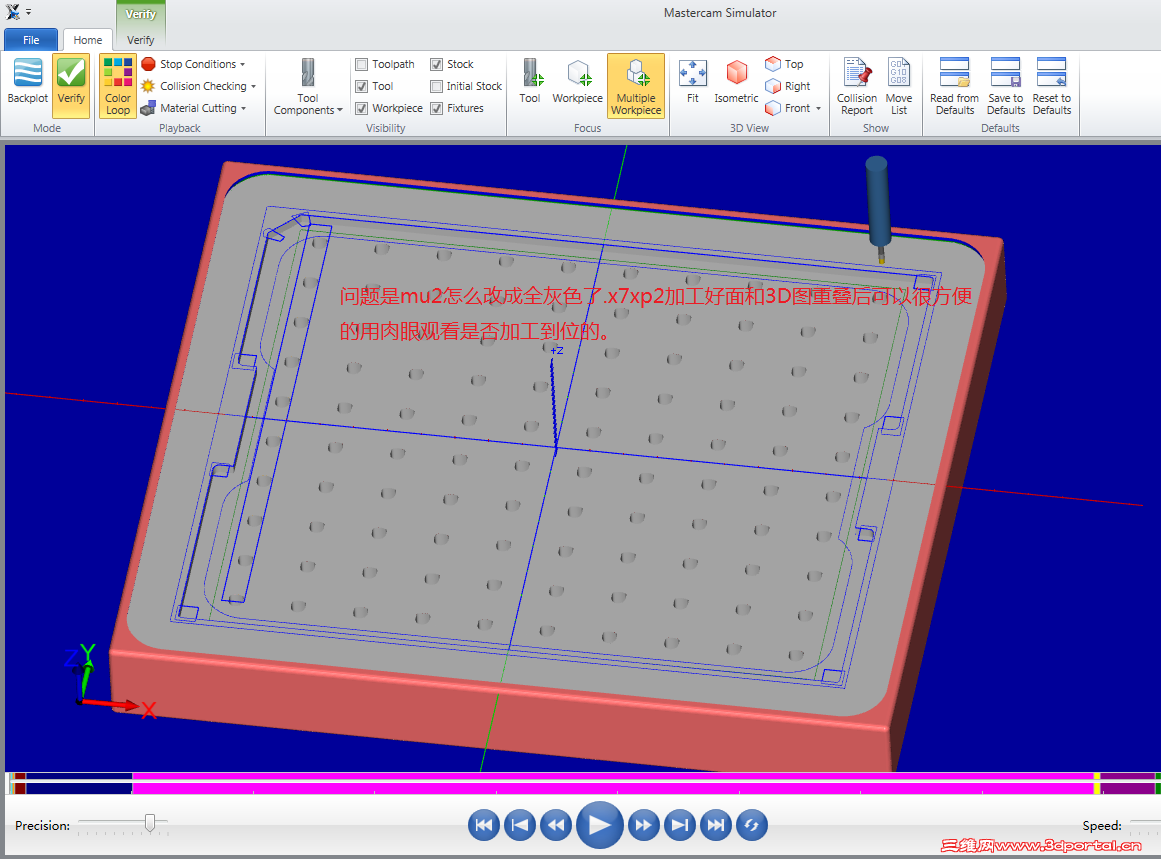Toggle the Stock visibility checkbox

(x=437, y=64)
